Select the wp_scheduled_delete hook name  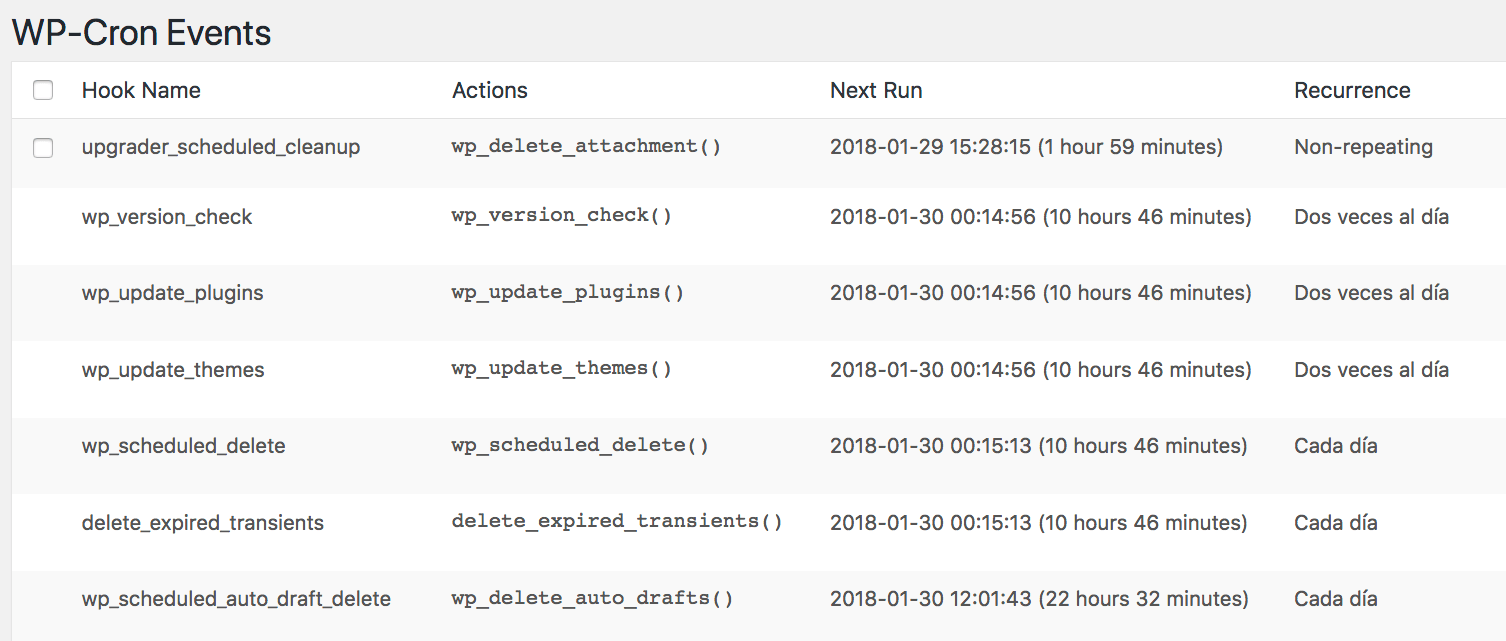[x=184, y=445]
